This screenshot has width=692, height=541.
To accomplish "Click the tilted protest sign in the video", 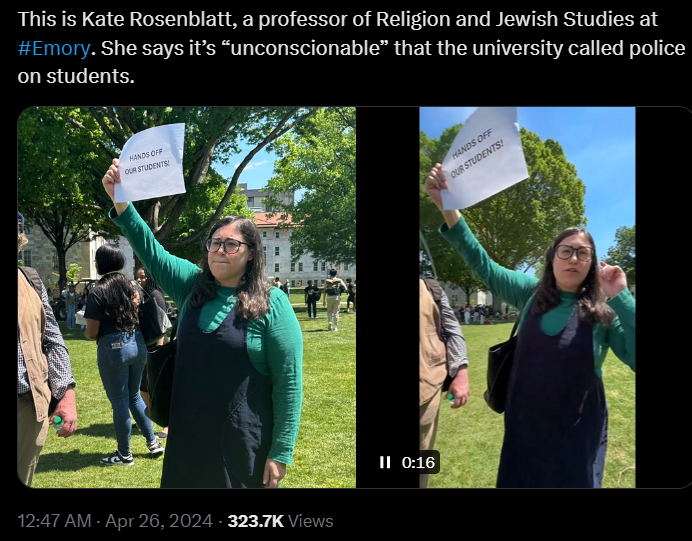I will pyautogui.click(x=482, y=157).
